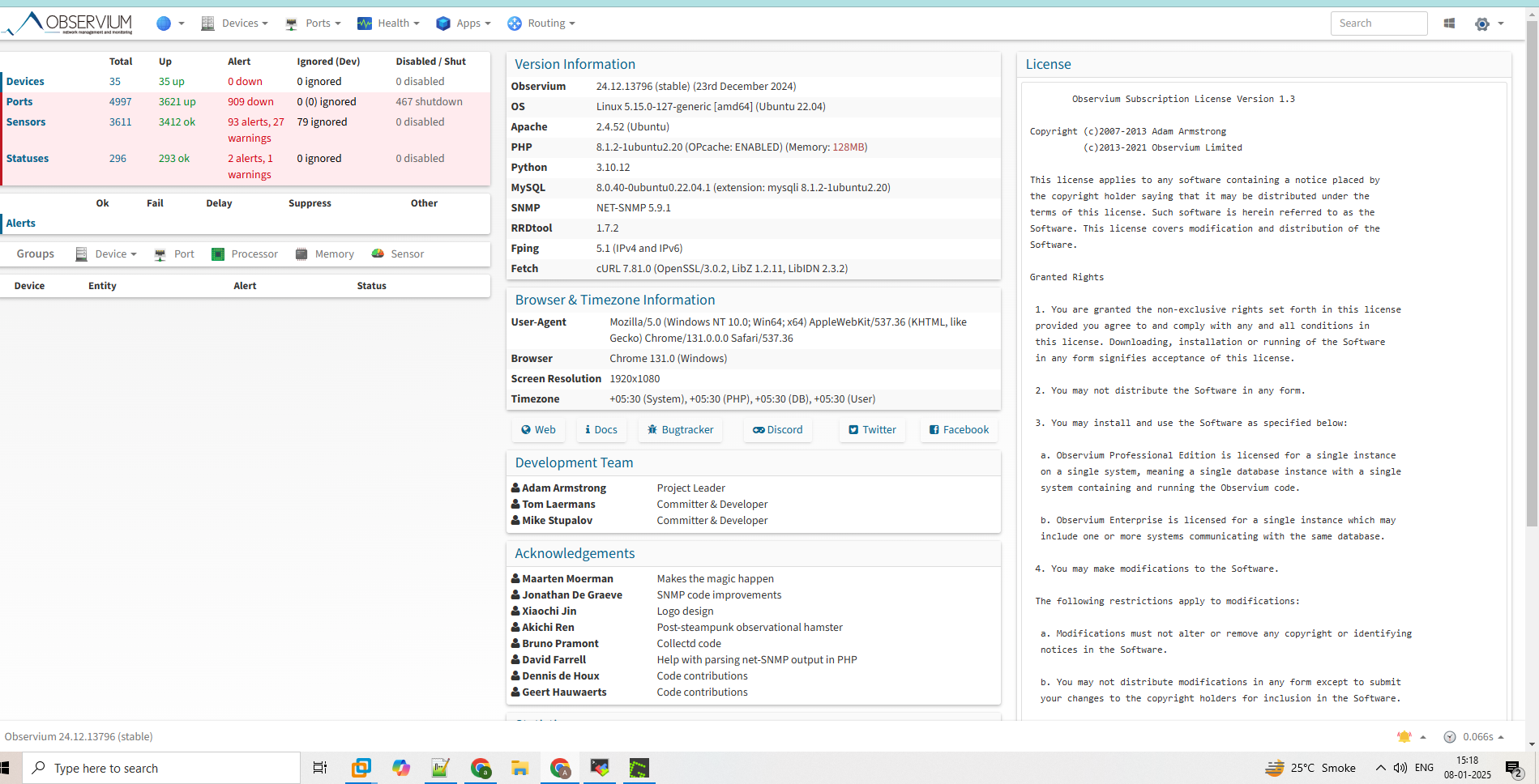
Task: Open the Observium logo home link
Action: tap(67, 23)
